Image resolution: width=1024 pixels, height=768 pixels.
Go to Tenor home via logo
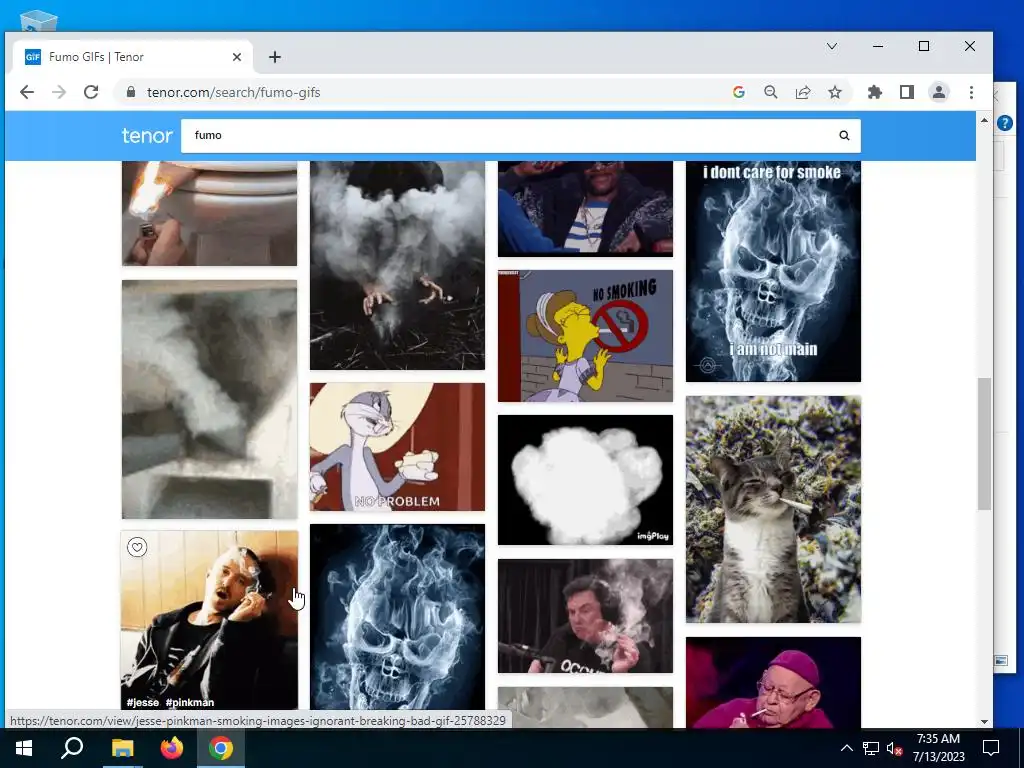(x=147, y=135)
